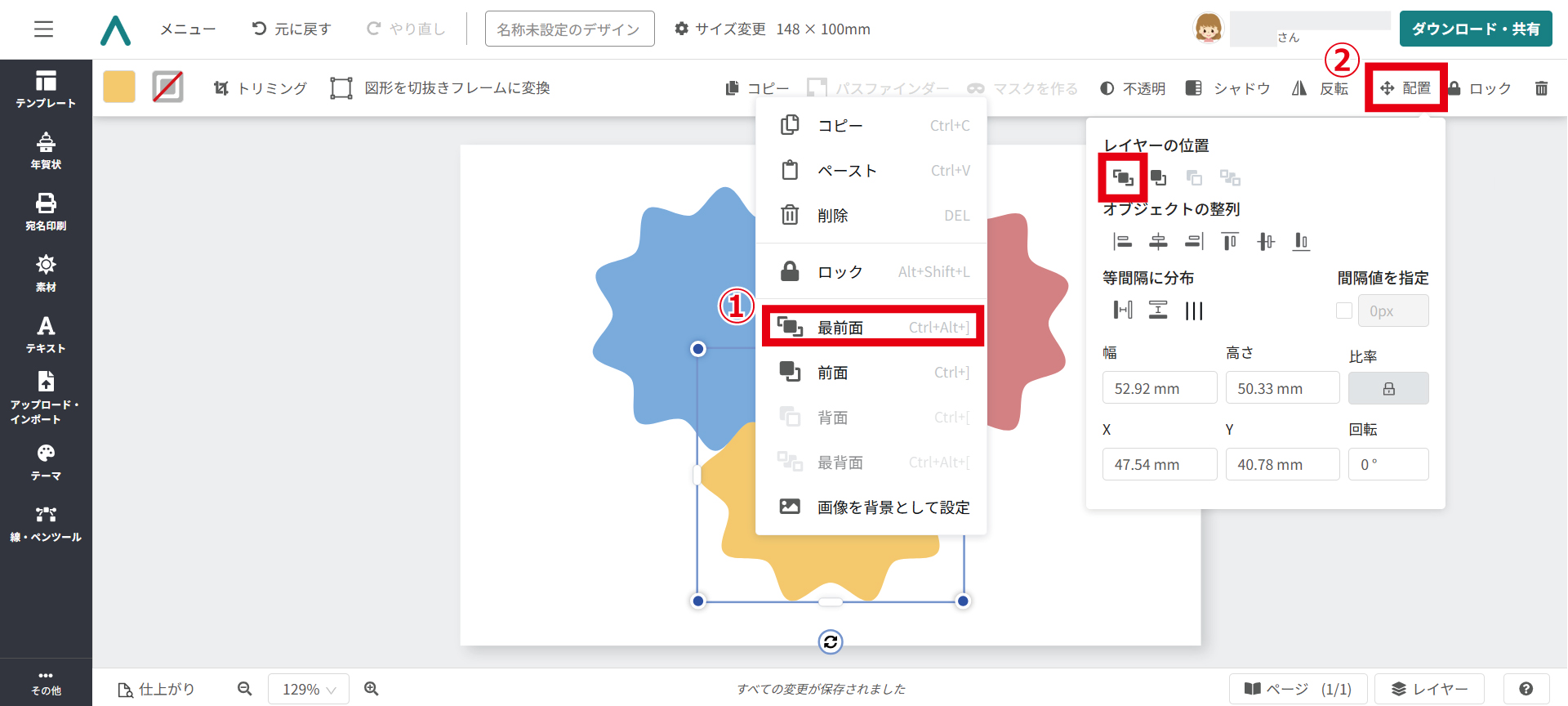
Task: Open the hamburger menu
Action: tap(43, 29)
